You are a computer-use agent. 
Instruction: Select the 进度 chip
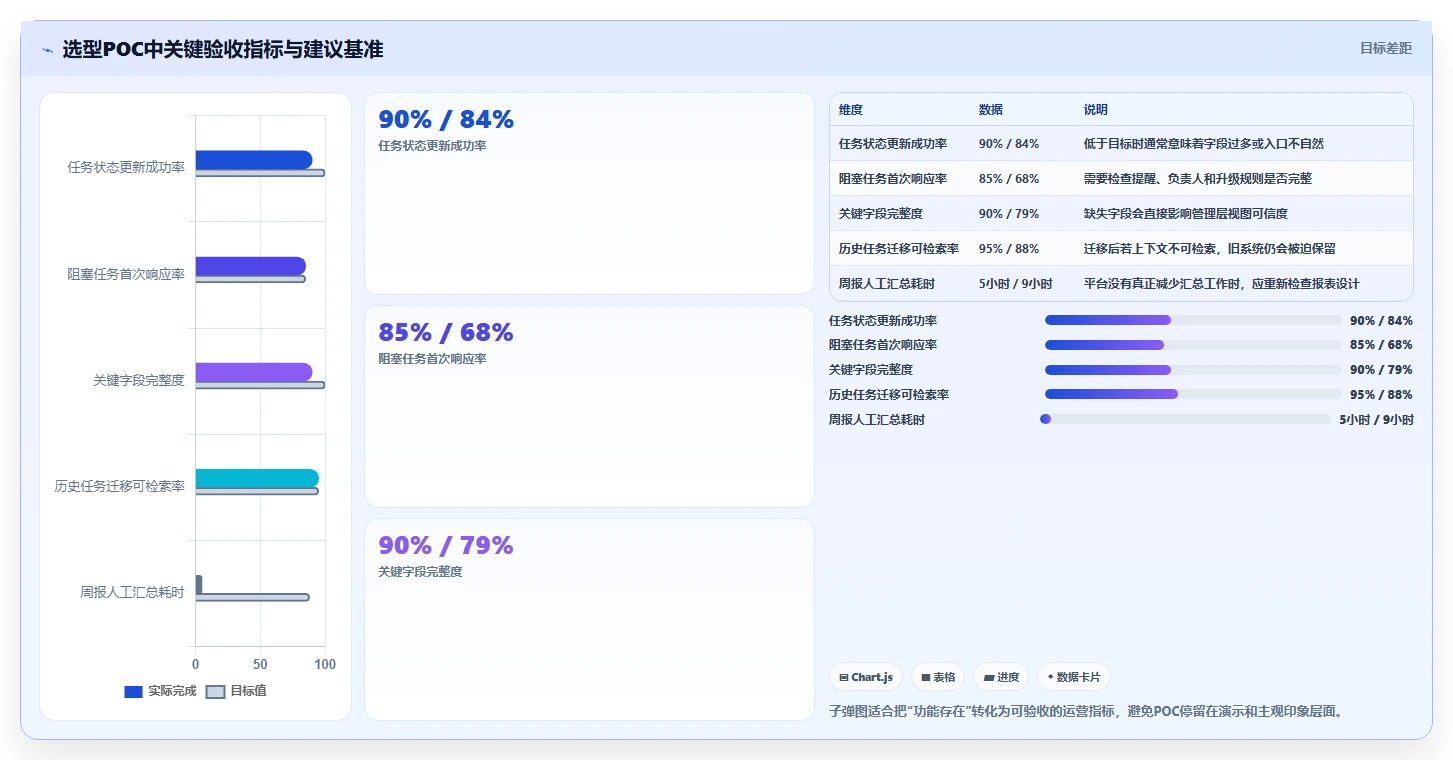pyautogui.click(x=1001, y=677)
